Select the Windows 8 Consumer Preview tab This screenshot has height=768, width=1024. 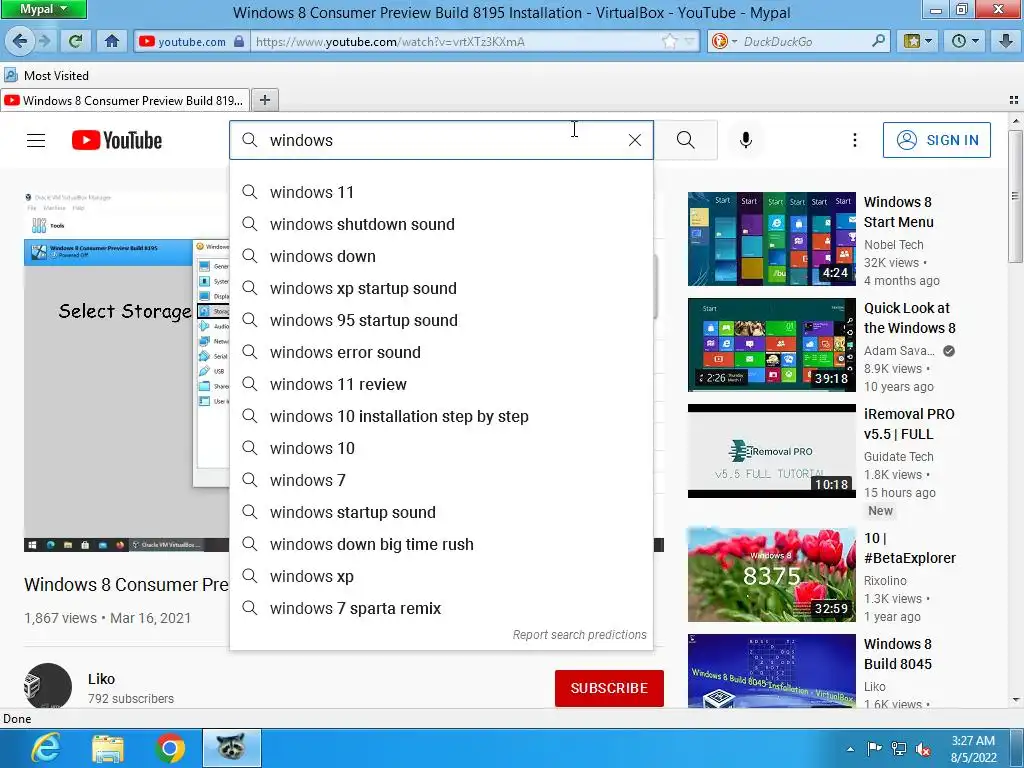125,101
